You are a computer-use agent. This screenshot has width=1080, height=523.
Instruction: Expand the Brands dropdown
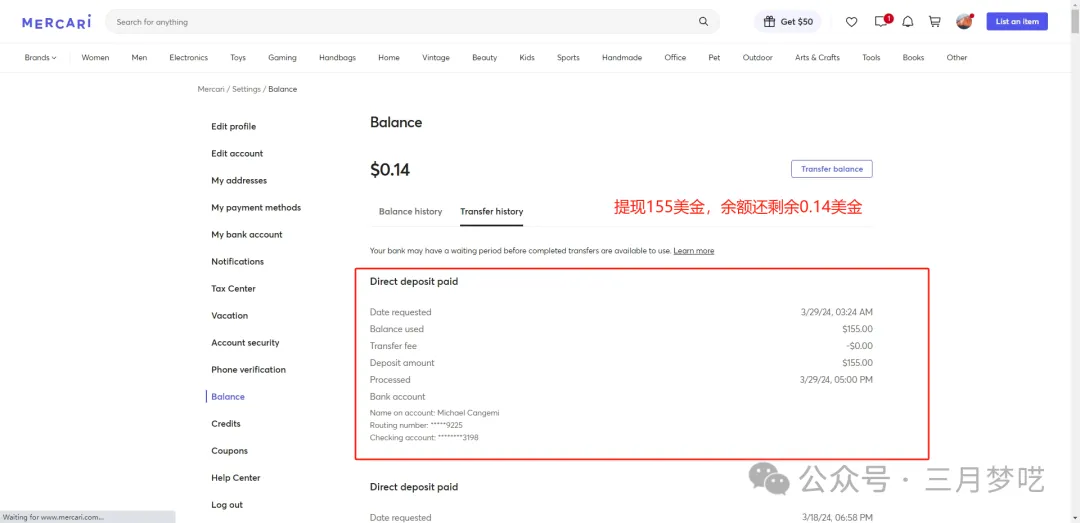pos(41,58)
